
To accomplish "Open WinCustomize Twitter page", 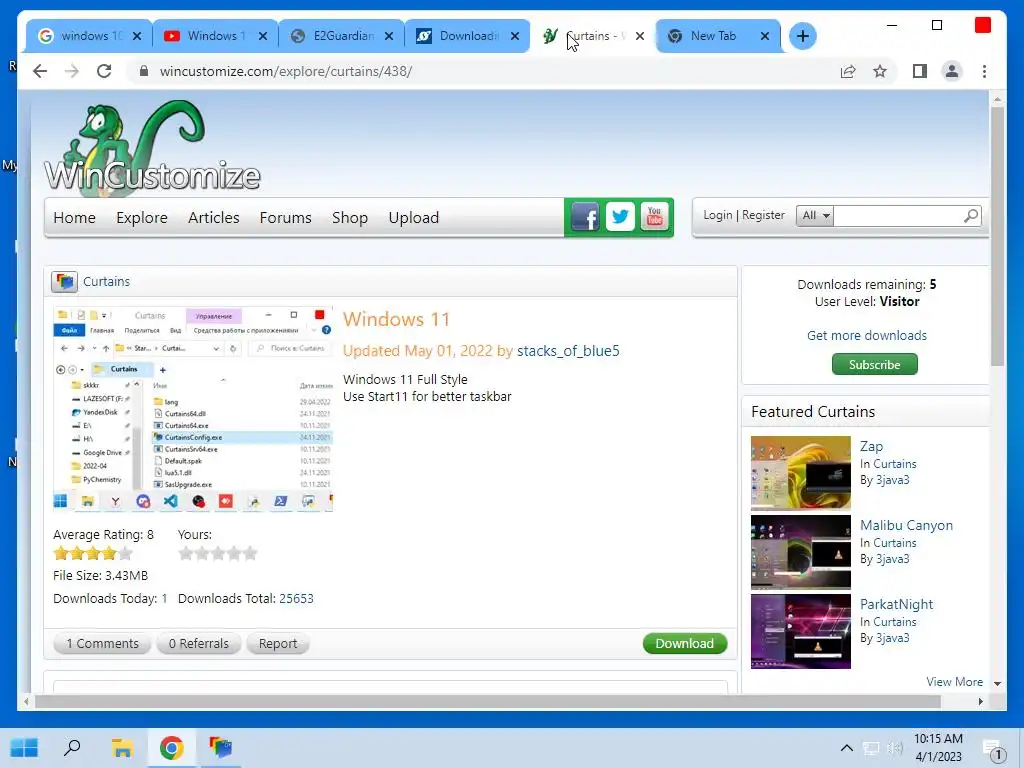I will click(x=620, y=217).
